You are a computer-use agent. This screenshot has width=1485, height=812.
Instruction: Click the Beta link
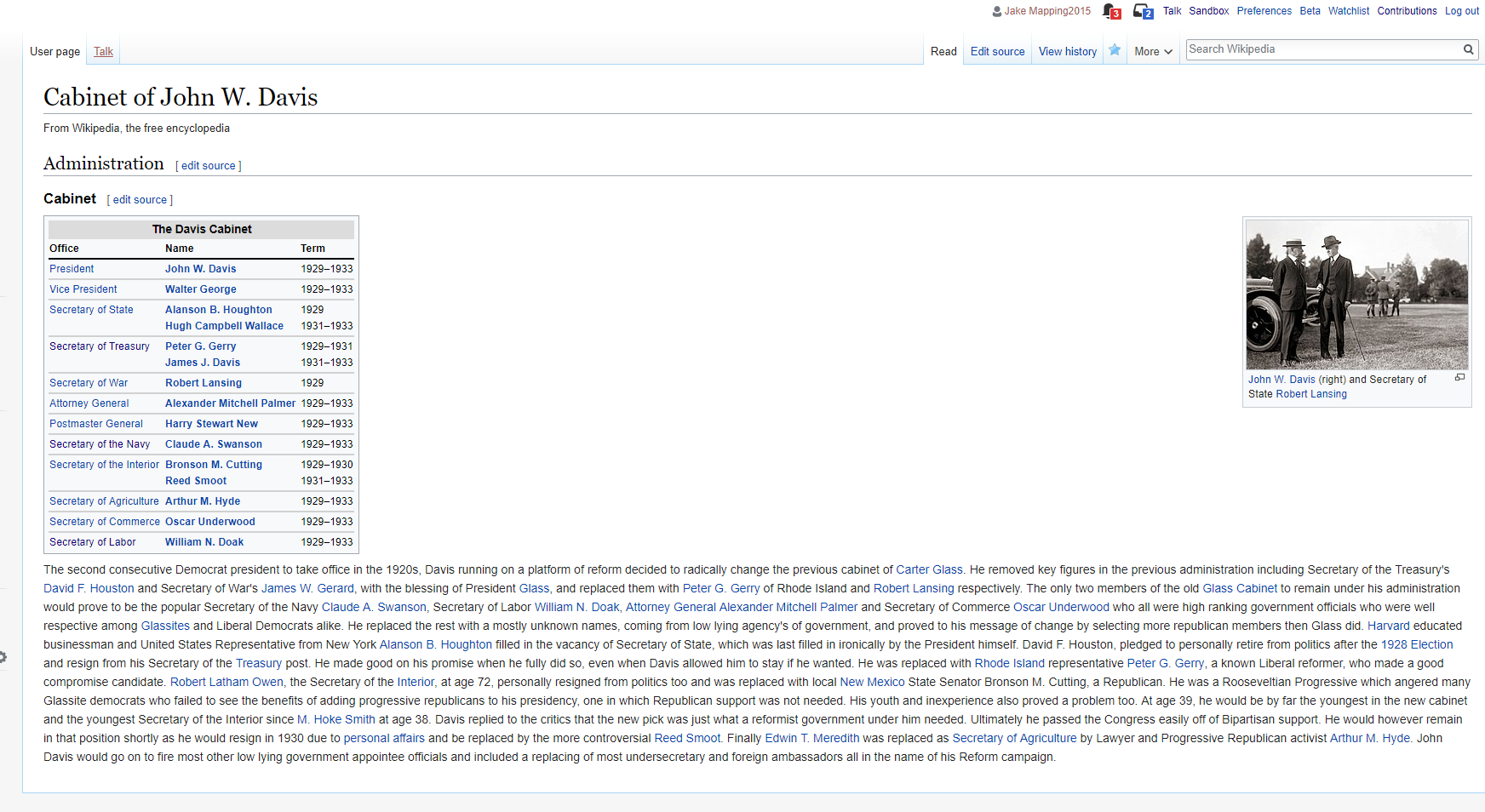tap(1310, 11)
